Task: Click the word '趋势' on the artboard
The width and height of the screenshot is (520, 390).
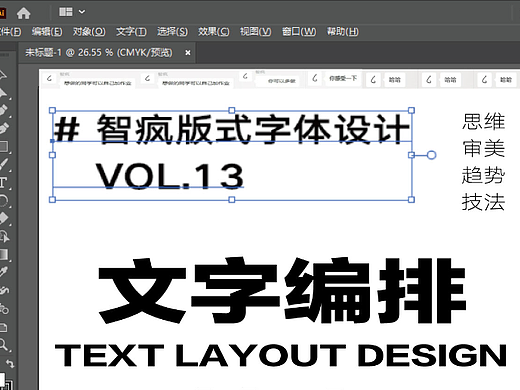Action: tap(483, 175)
